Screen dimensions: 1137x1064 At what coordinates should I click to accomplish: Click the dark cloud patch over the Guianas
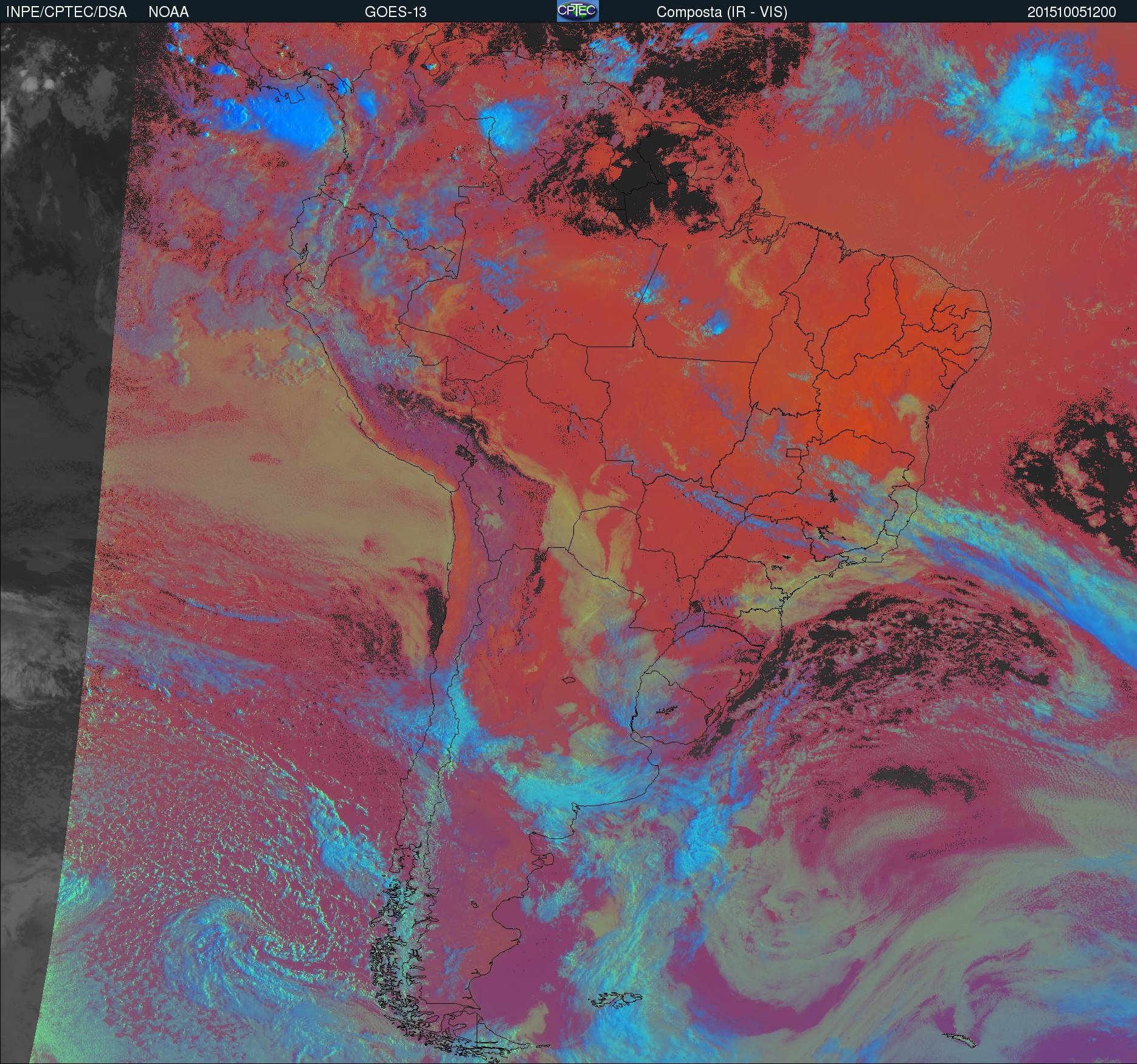point(651,176)
